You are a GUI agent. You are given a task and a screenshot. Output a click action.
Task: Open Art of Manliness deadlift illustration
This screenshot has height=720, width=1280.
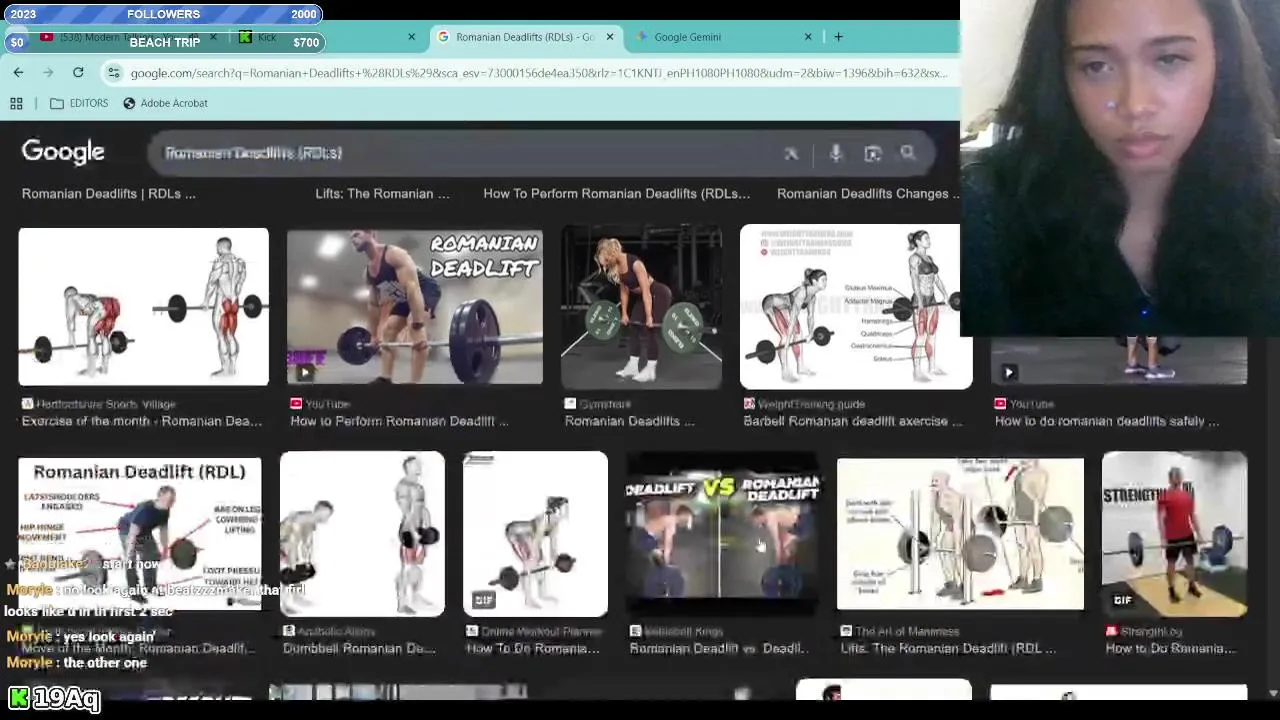pos(960,533)
